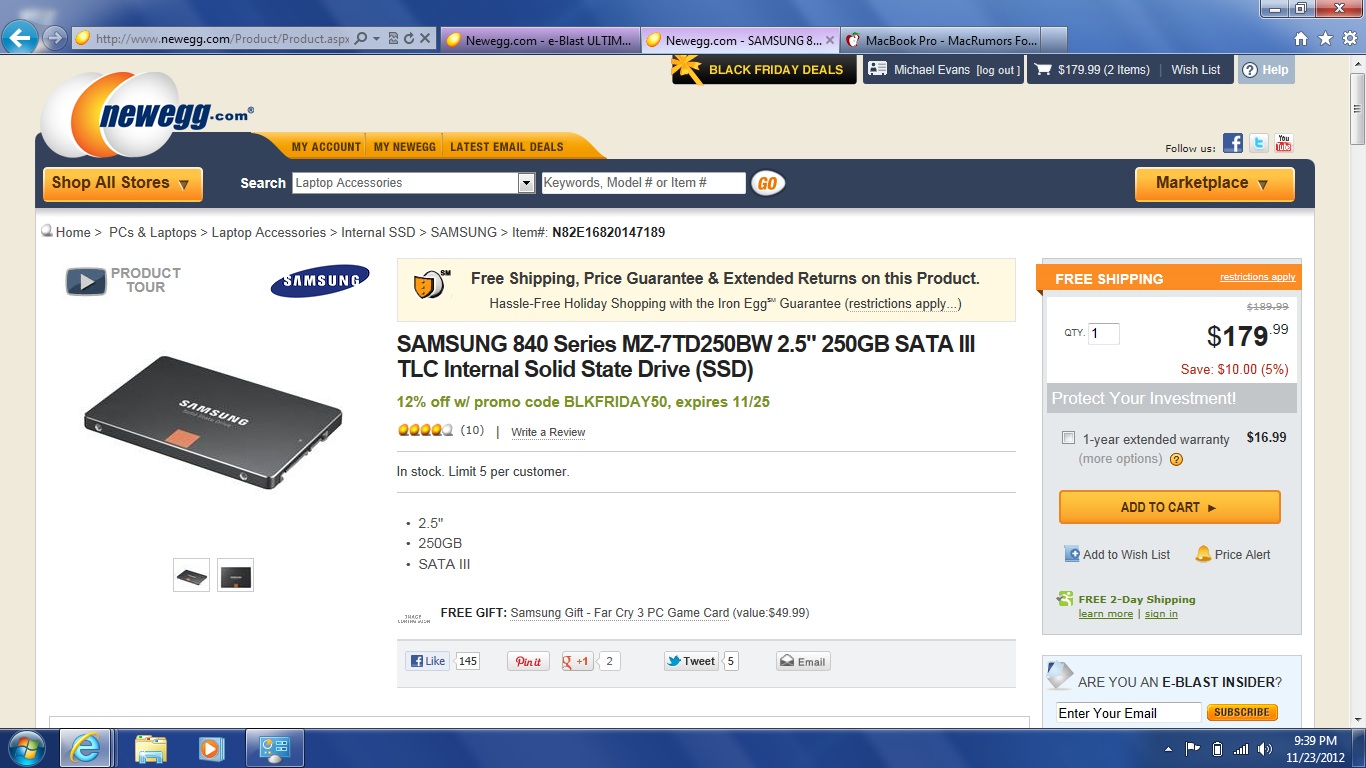This screenshot has height=768, width=1366.
Task: Open shopping cart icon showing $179.99
Action: 1043,70
